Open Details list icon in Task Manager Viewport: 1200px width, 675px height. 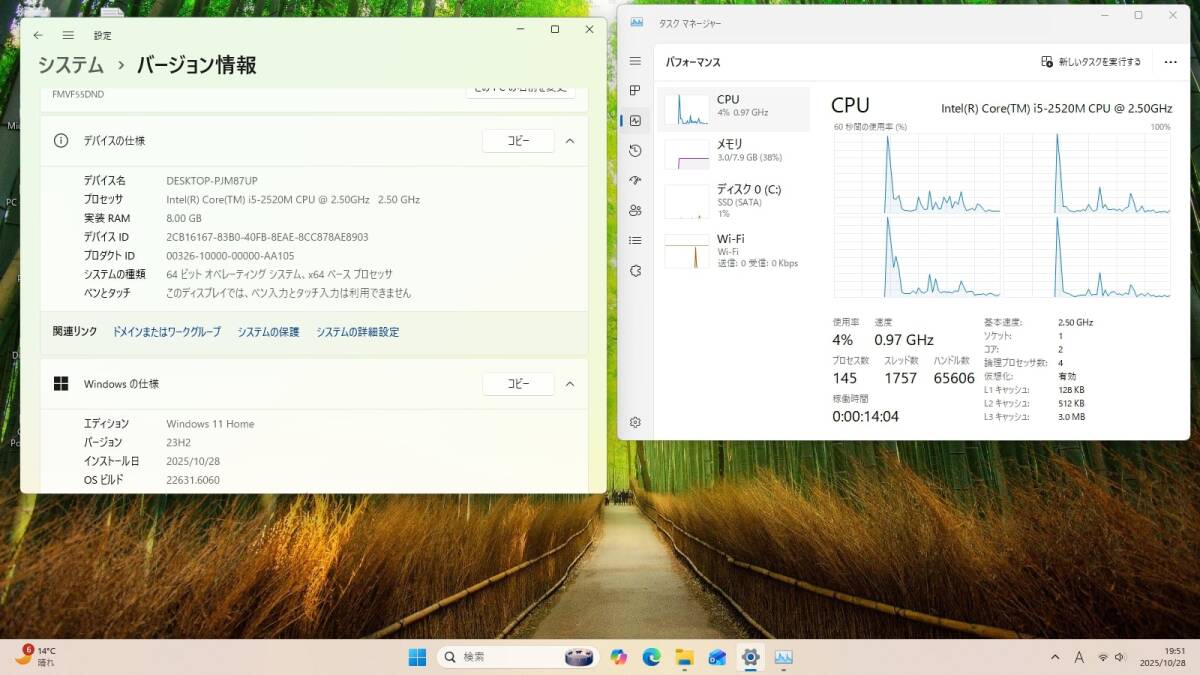635,241
